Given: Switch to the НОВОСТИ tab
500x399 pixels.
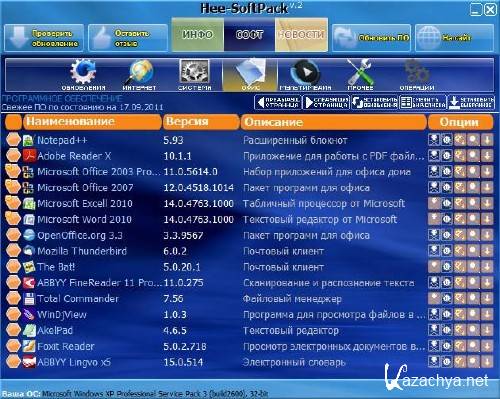Looking at the screenshot, I should [x=301, y=35].
